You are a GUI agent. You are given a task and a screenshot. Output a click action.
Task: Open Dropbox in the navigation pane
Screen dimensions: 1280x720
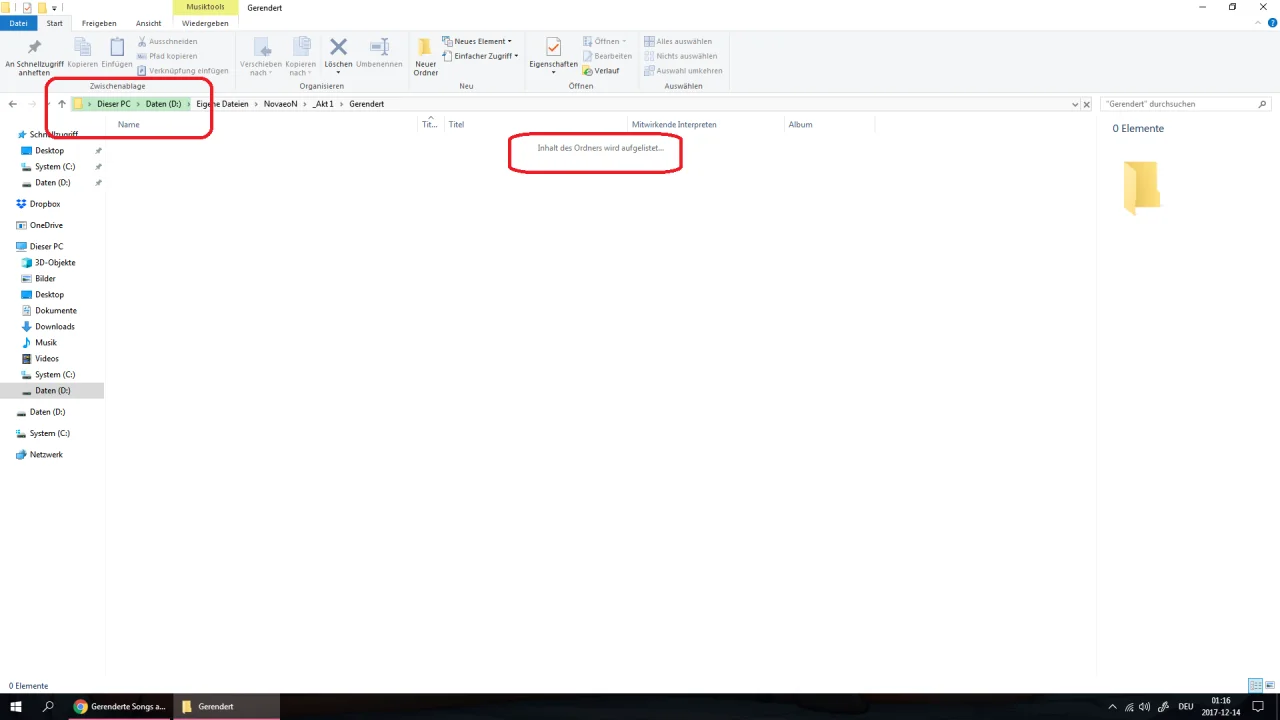coord(44,204)
